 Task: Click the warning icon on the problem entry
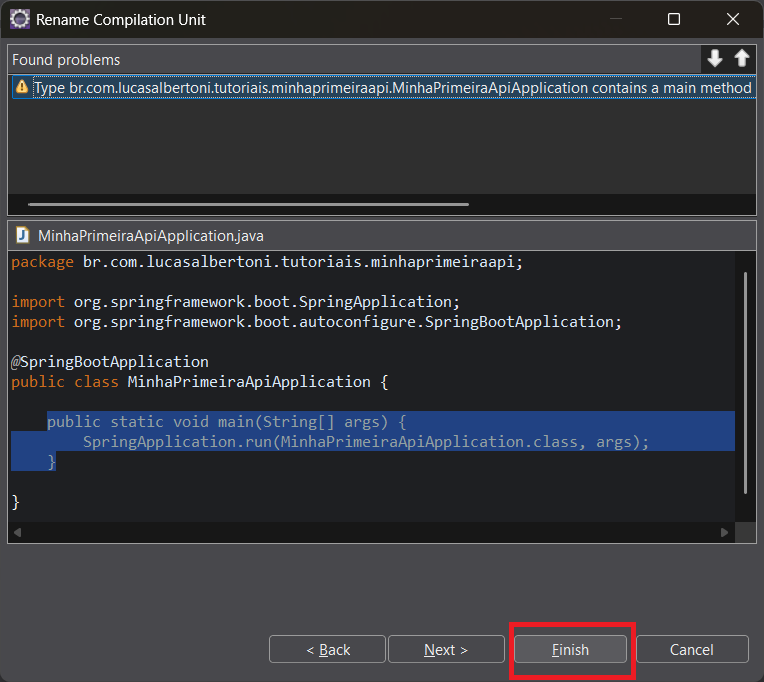tap(21, 88)
